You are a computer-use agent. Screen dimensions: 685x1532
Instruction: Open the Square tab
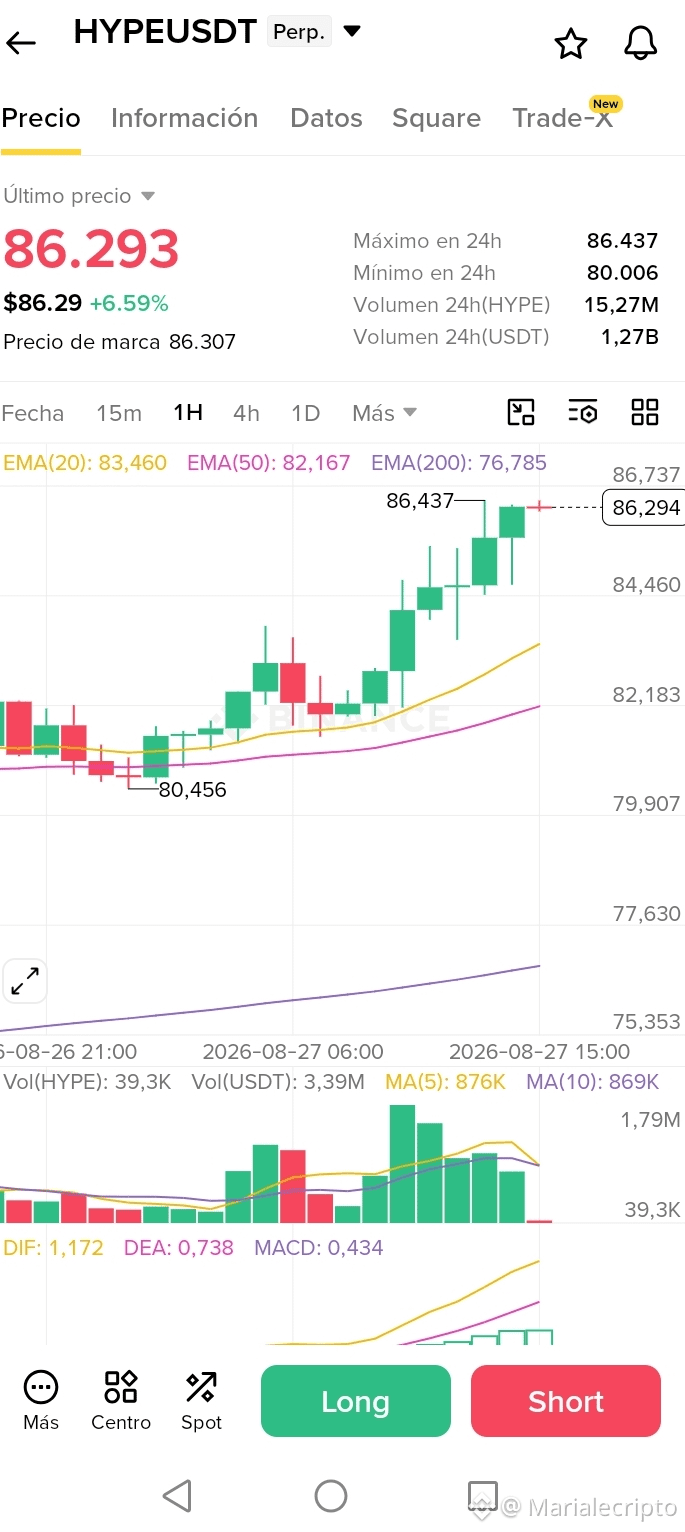[x=437, y=118]
